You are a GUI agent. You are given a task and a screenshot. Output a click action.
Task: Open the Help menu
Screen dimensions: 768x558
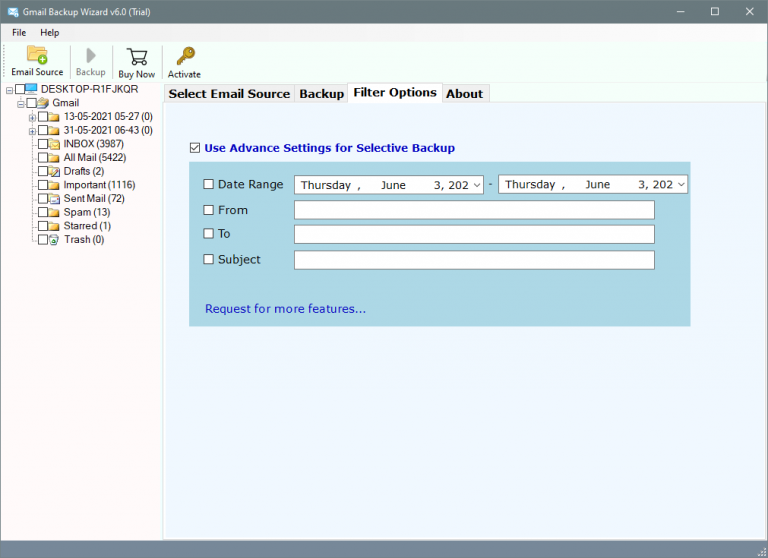[x=49, y=33]
